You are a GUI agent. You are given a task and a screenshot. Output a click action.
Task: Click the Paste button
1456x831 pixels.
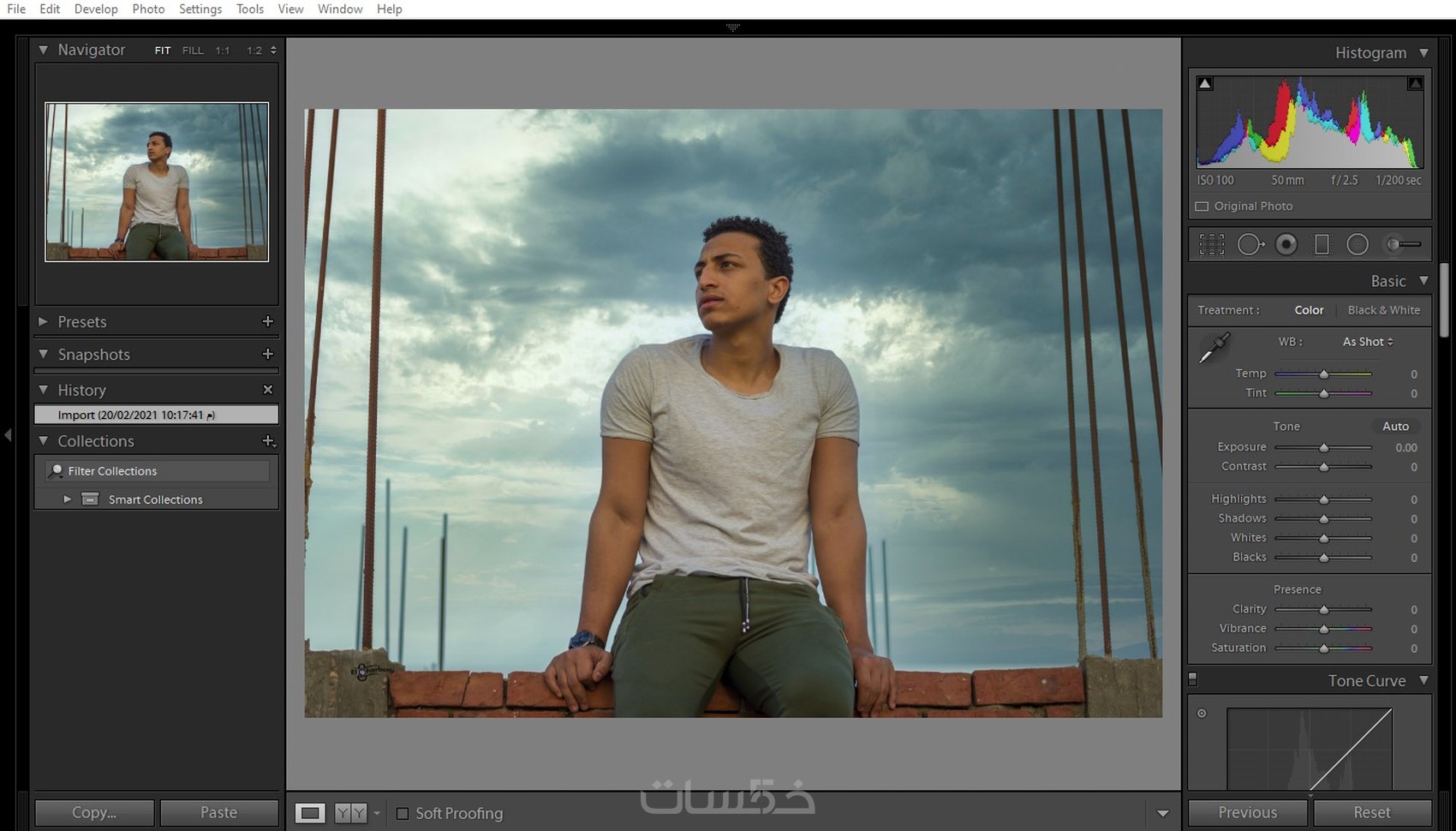click(218, 812)
